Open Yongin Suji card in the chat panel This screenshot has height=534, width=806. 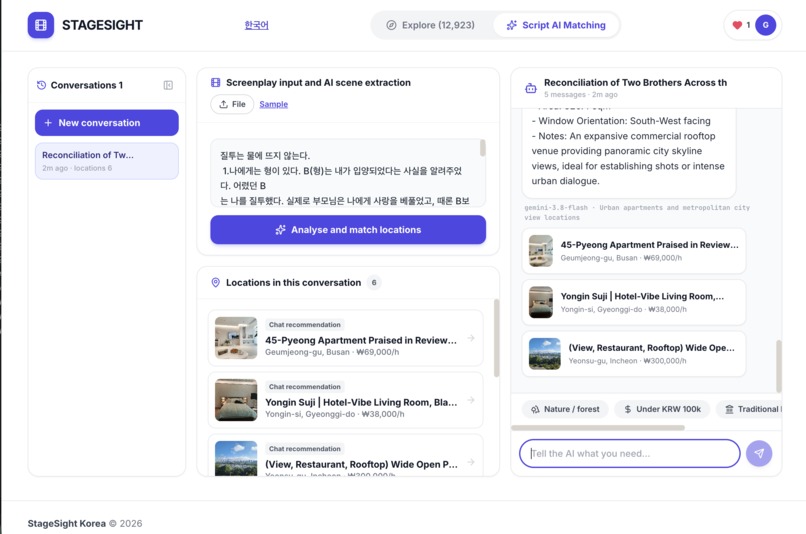point(634,302)
